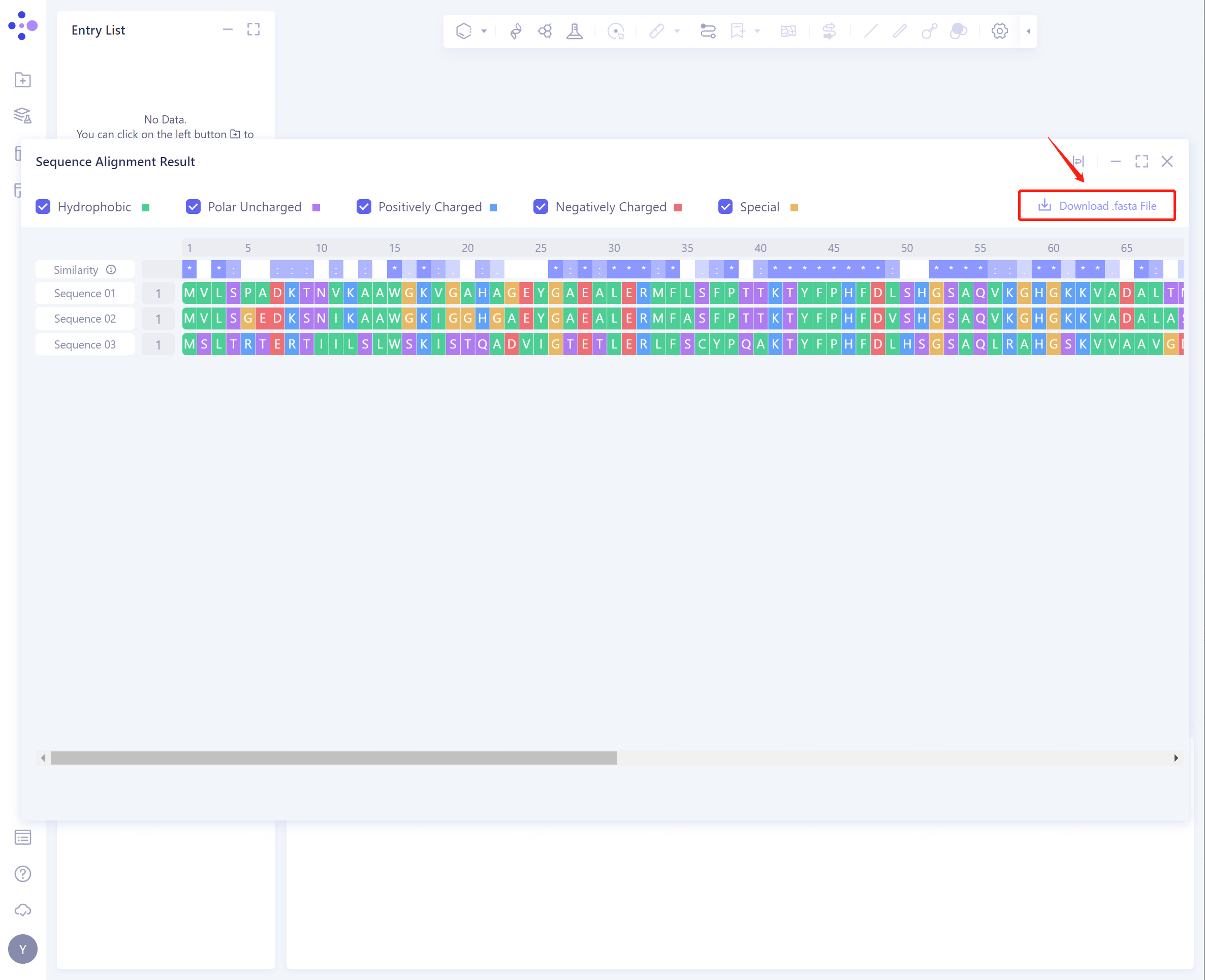The width and height of the screenshot is (1205, 980).
Task: Expand the hexagon selection tool dropdown arrow
Action: (x=484, y=31)
